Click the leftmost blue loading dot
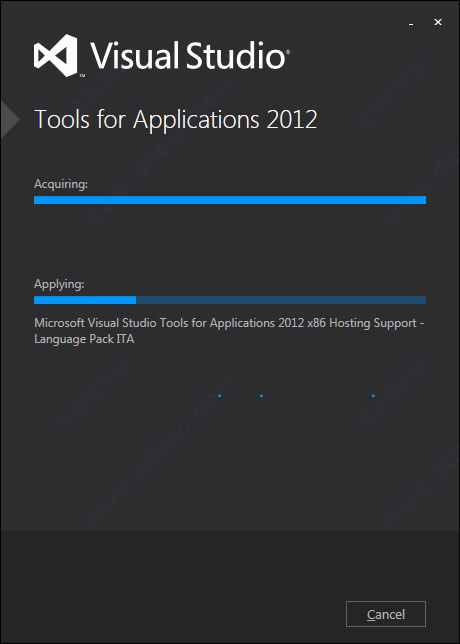The image size is (460, 644). [220, 396]
